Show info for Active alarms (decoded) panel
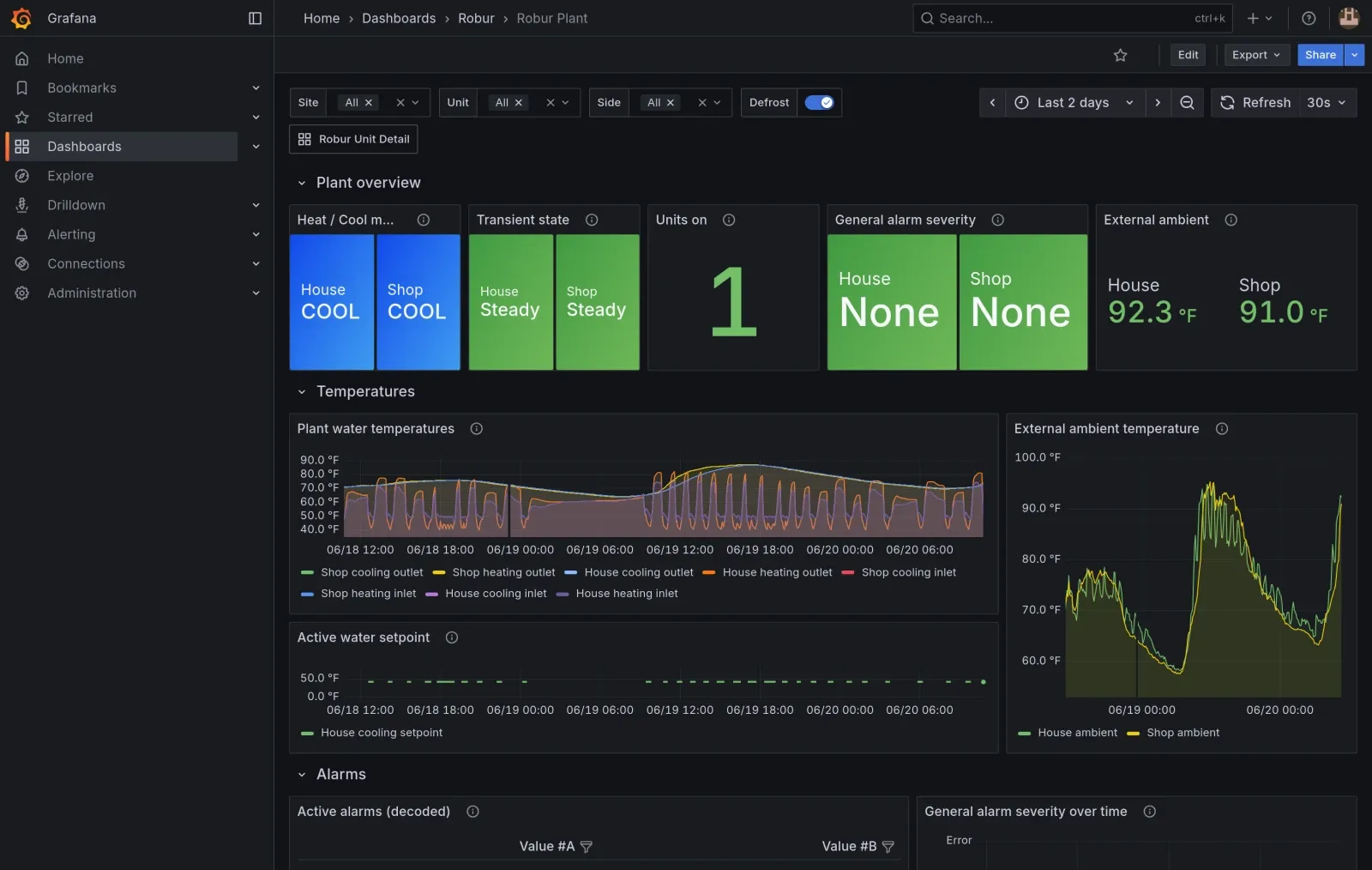Screen dimensions: 1372x870 pyautogui.click(x=472, y=812)
